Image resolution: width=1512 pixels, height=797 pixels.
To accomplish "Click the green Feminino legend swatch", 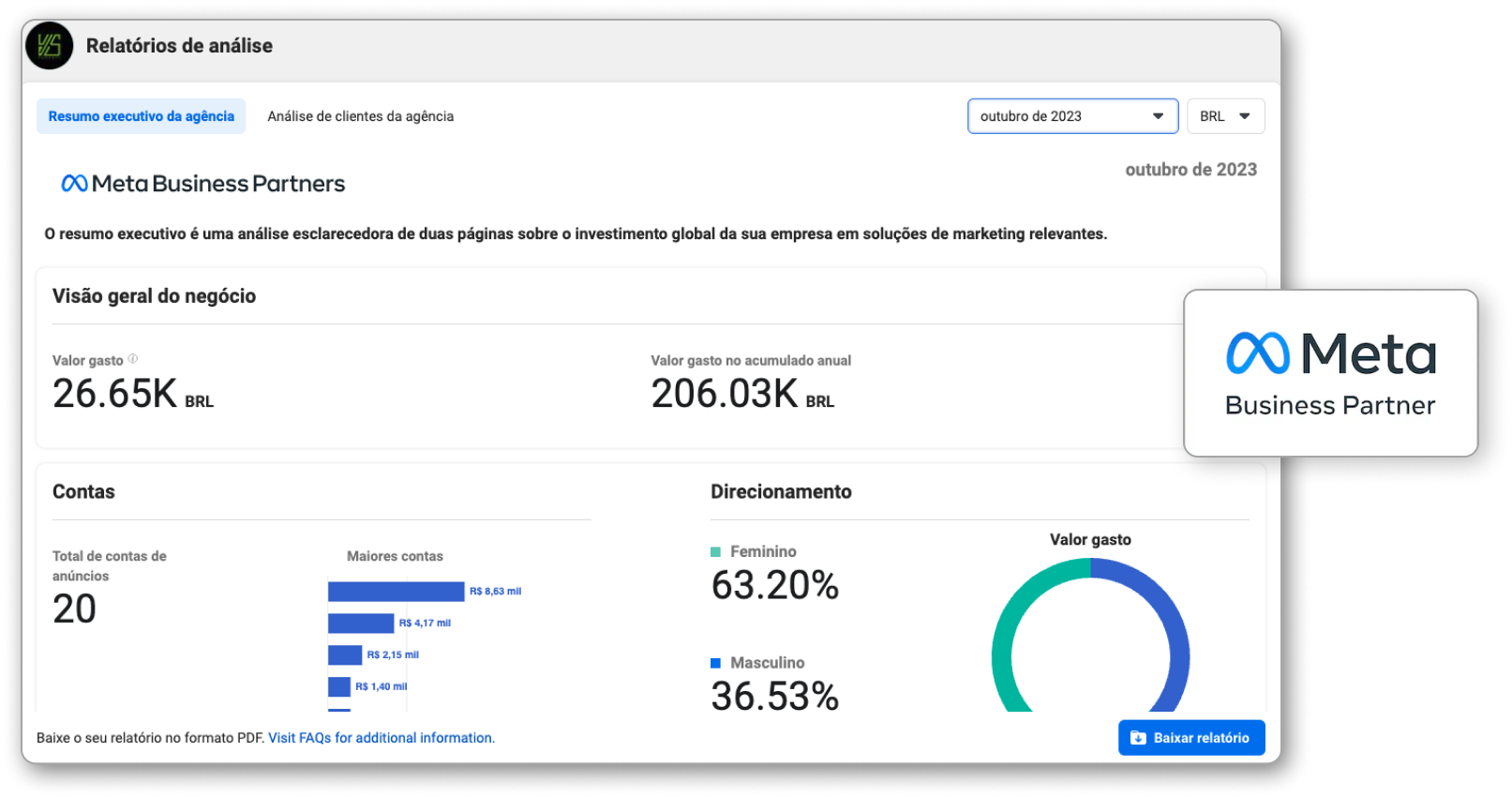I will [x=716, y=552].
